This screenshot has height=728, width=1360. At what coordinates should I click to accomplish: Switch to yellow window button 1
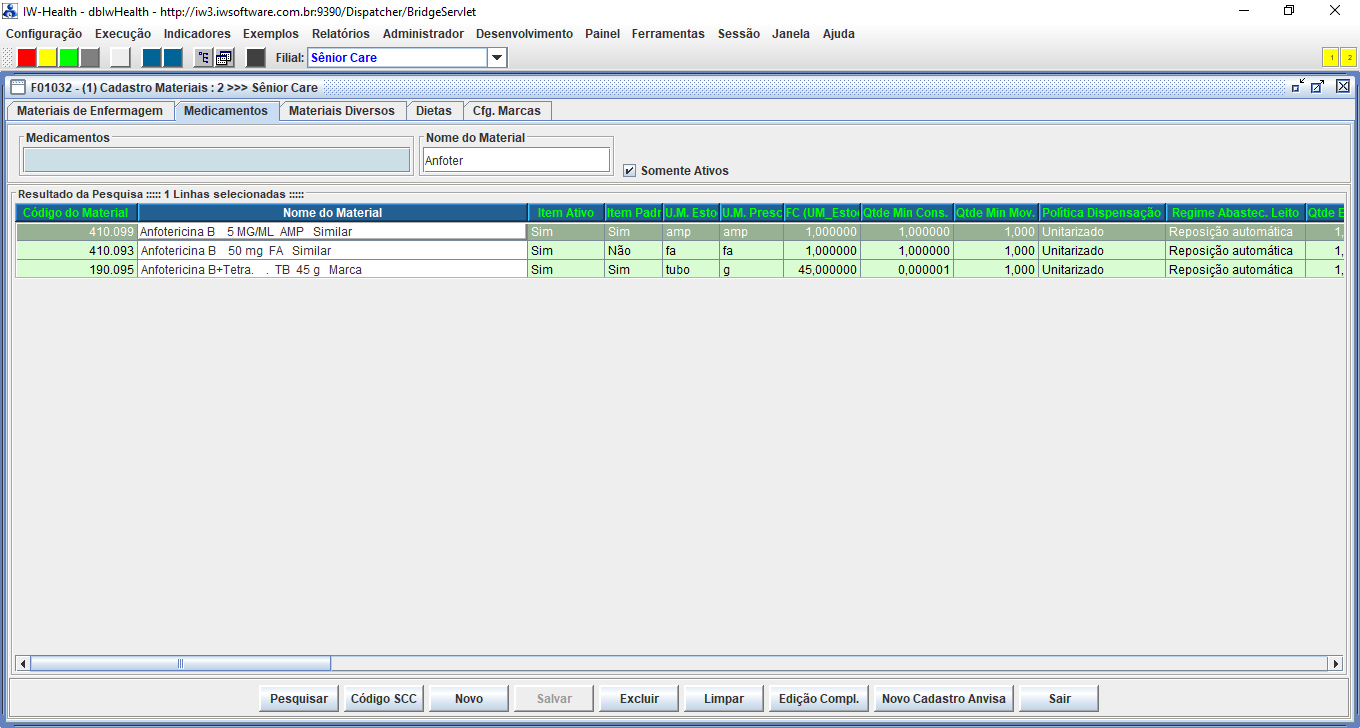[1331, 58]
